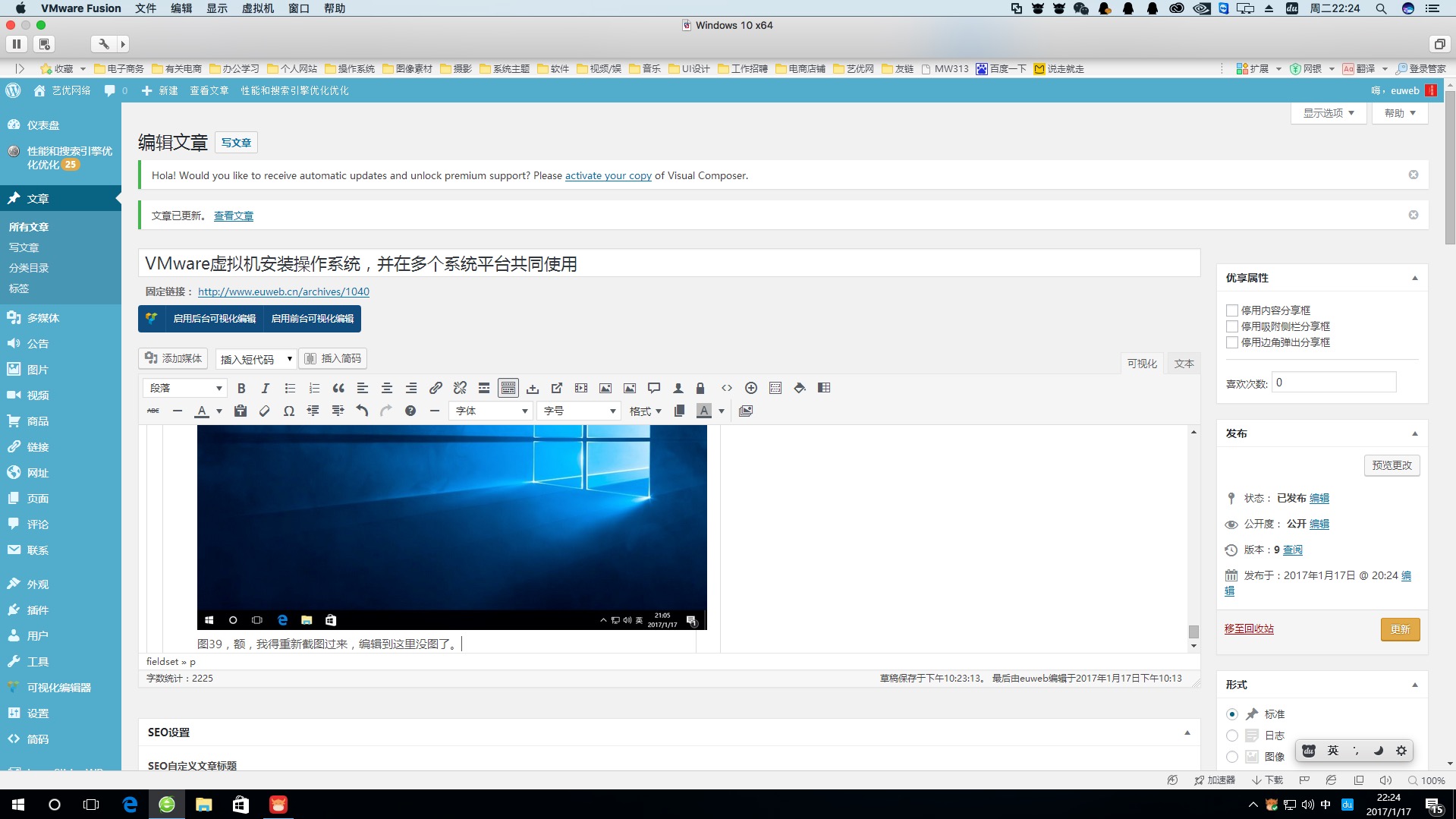Screen dimensions: 1456x819
Task: Expand the 帮助 help panel
Action: 1400,113
